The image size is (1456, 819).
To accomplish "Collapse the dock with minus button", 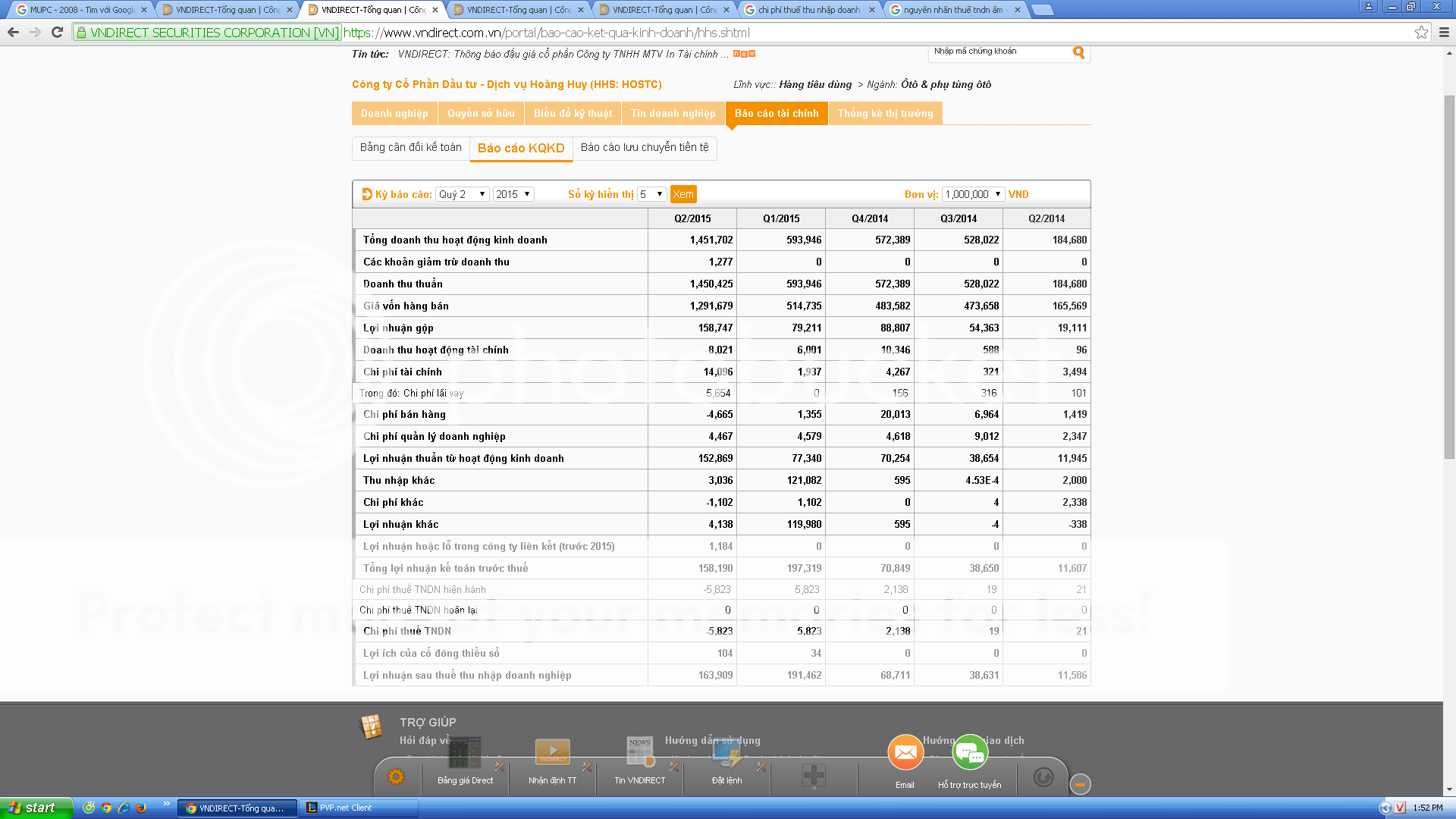I will (x=1081, y=784).
